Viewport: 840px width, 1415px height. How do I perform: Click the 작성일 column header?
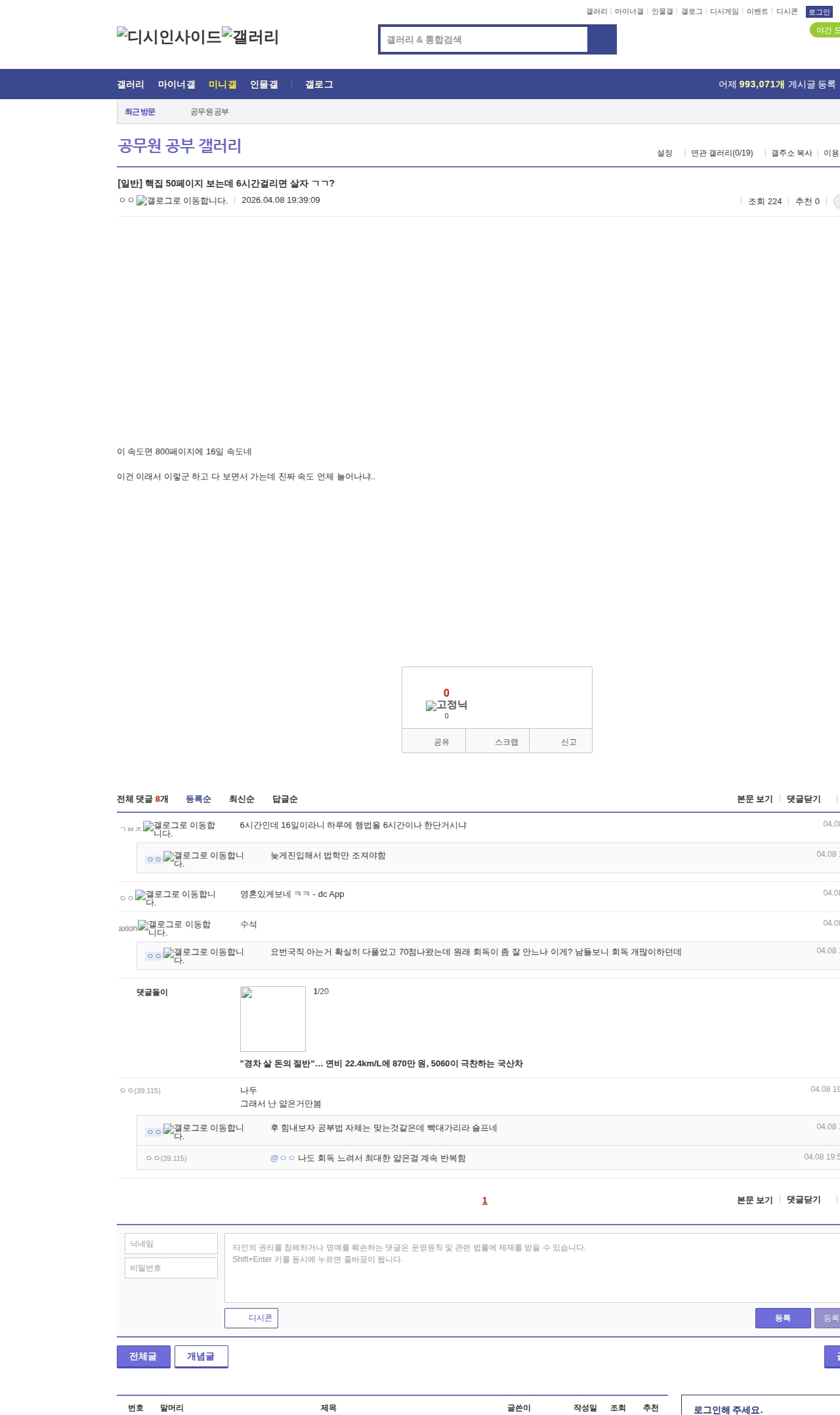click(x=585, y=1408)
